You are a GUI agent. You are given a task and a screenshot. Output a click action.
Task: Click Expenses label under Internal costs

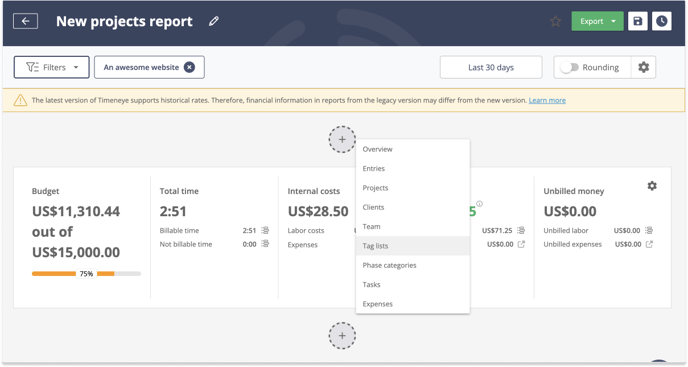302,245
